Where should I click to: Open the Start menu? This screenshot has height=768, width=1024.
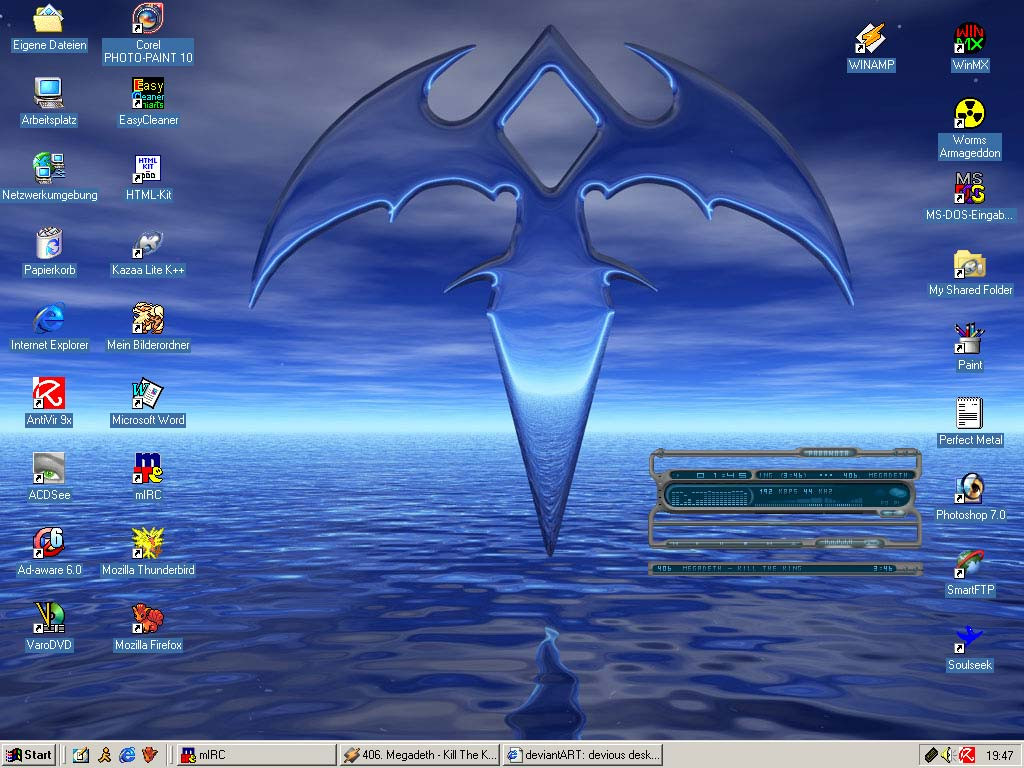tap(29, 755)
